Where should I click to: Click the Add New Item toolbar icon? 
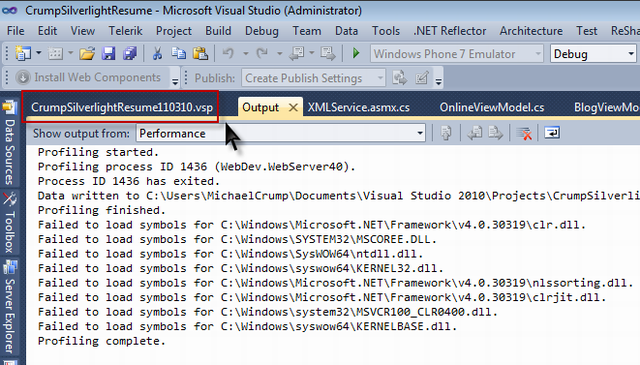click(x=56, y=53)
